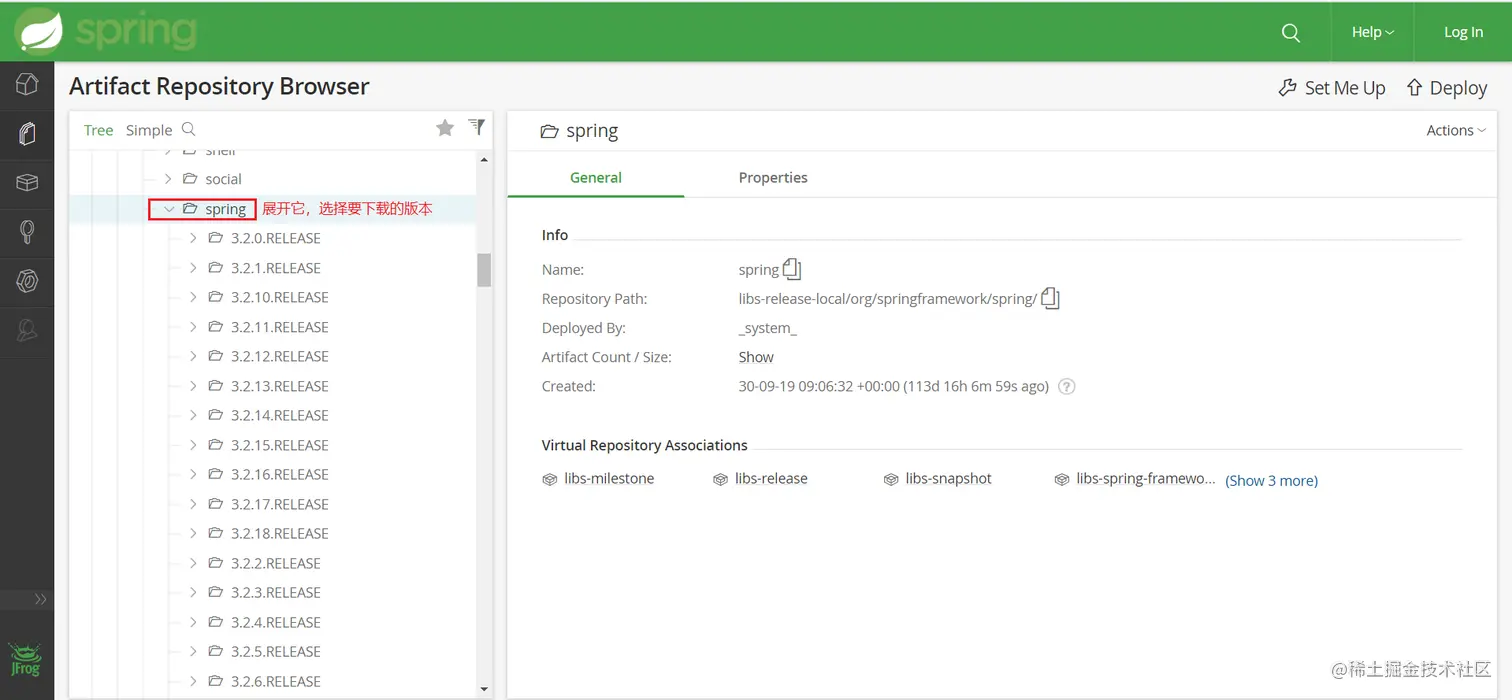The height and width of the screenshot is (700, 1512).
Task: Switch to Tree view
Action: (98, 130)
